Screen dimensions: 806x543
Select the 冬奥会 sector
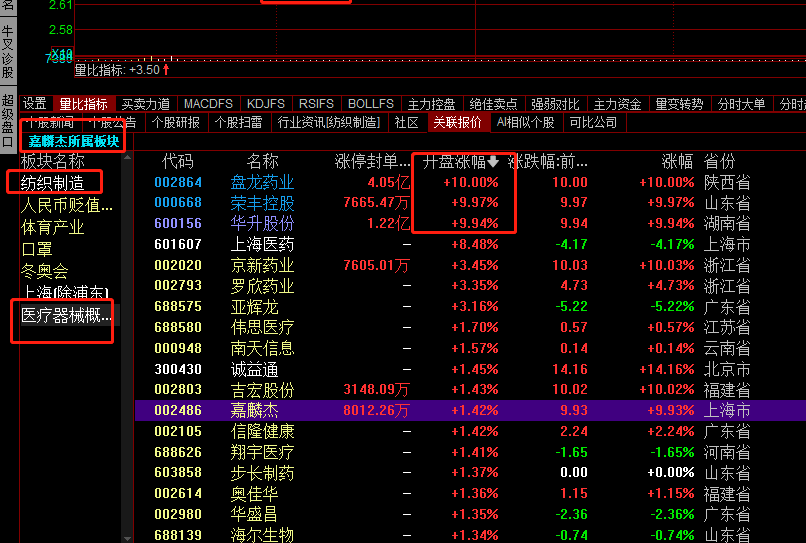[45, 271]
